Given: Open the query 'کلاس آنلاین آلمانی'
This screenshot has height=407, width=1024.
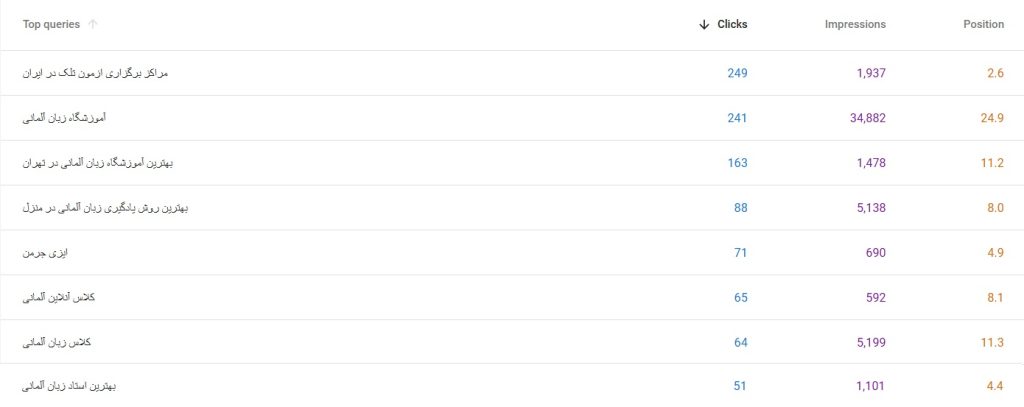Looking at the screenshot, I should 59,298.
